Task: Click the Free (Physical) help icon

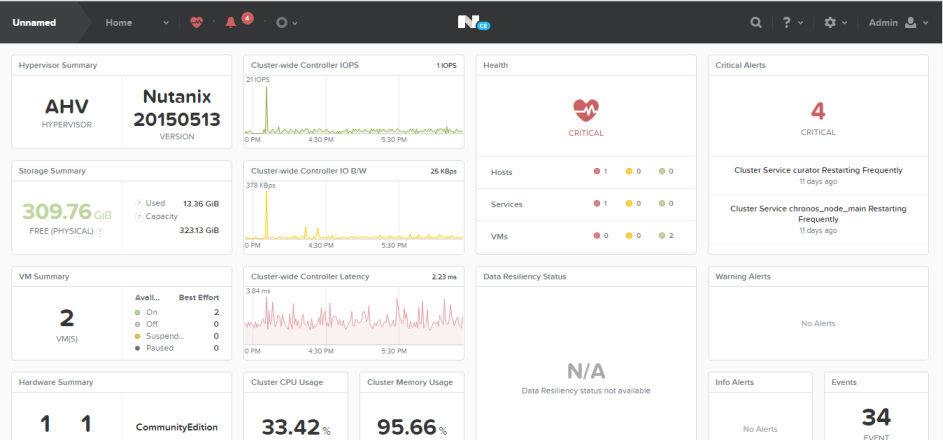Action: [100, 231]
